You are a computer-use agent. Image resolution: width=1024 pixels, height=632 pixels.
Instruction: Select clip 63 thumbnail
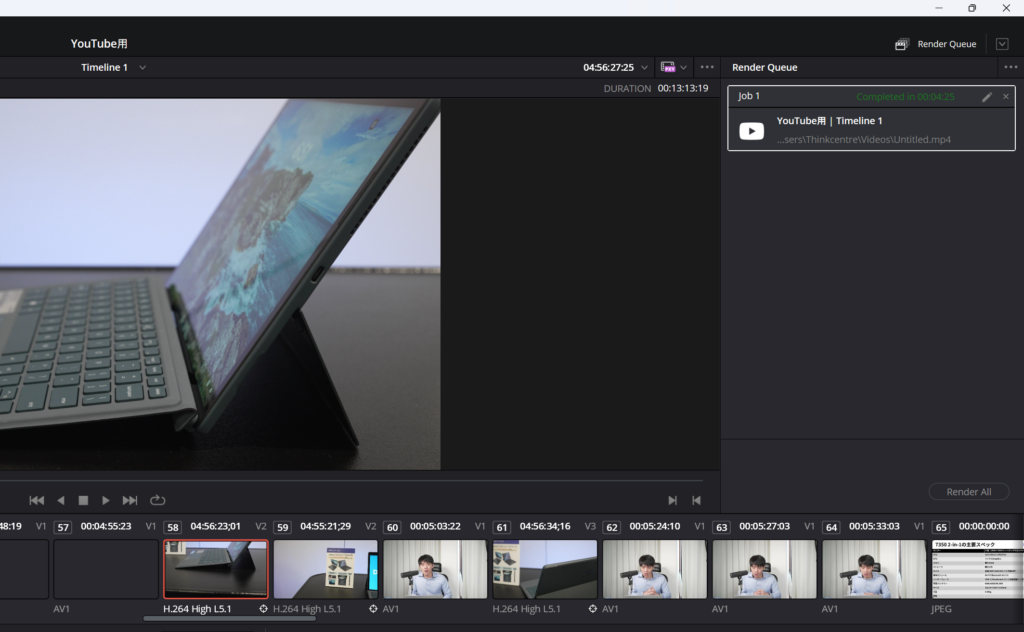pyautogui.click(x=764, y=569)
